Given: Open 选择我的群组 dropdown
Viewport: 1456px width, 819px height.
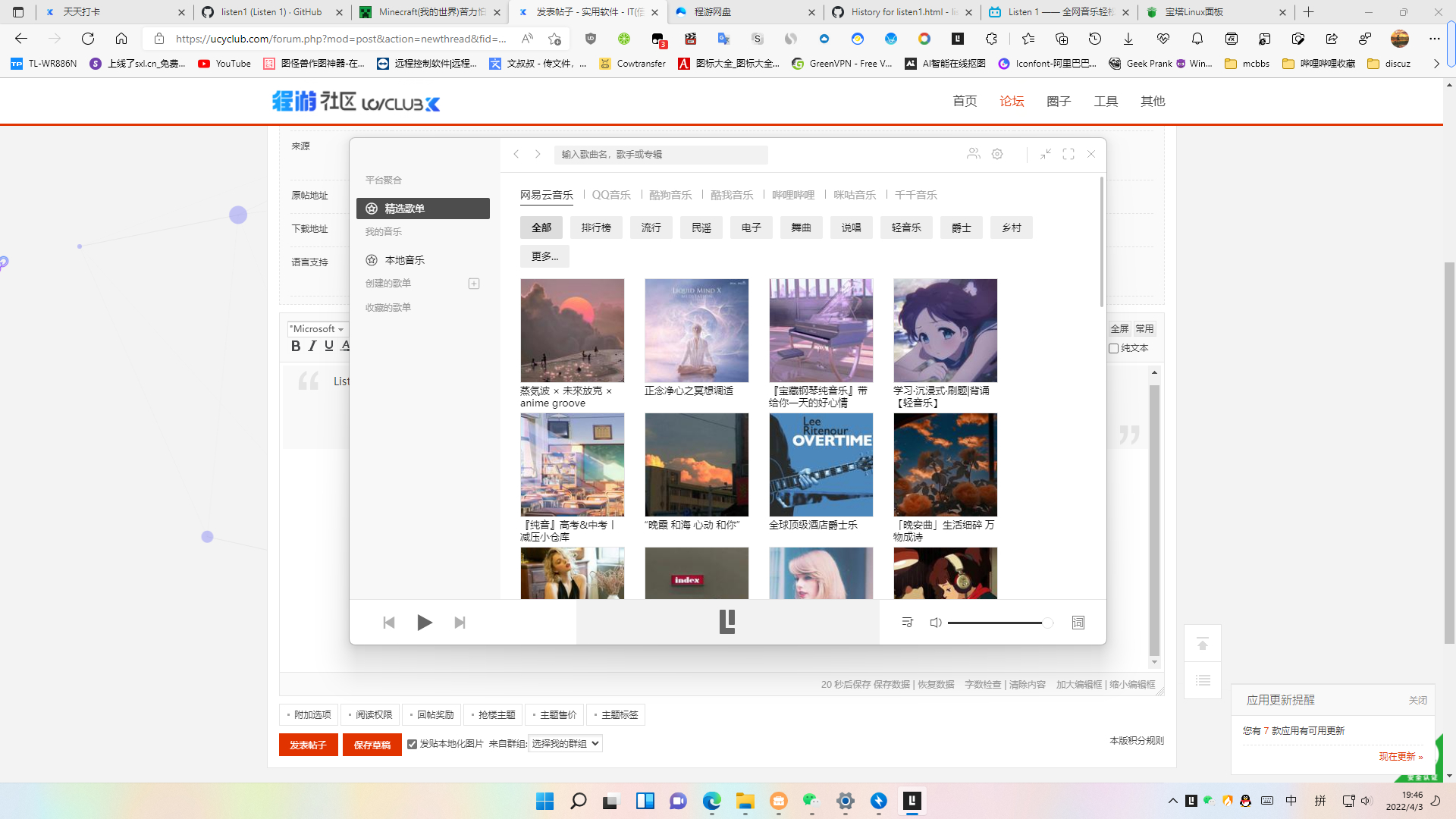Looking at the screenshot, I should click(x=566, y=744).
